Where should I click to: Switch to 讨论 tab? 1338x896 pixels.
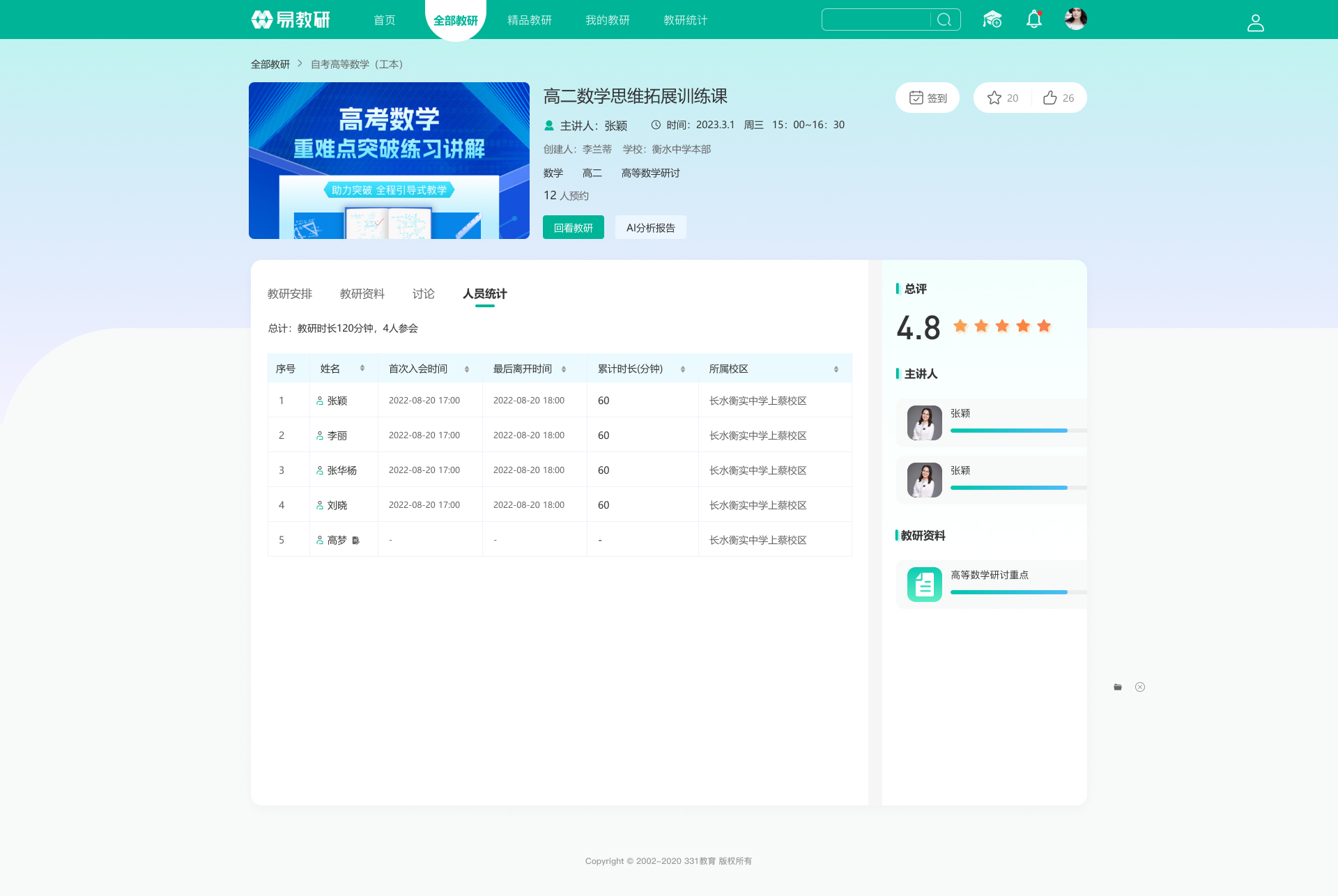[424, 294]
